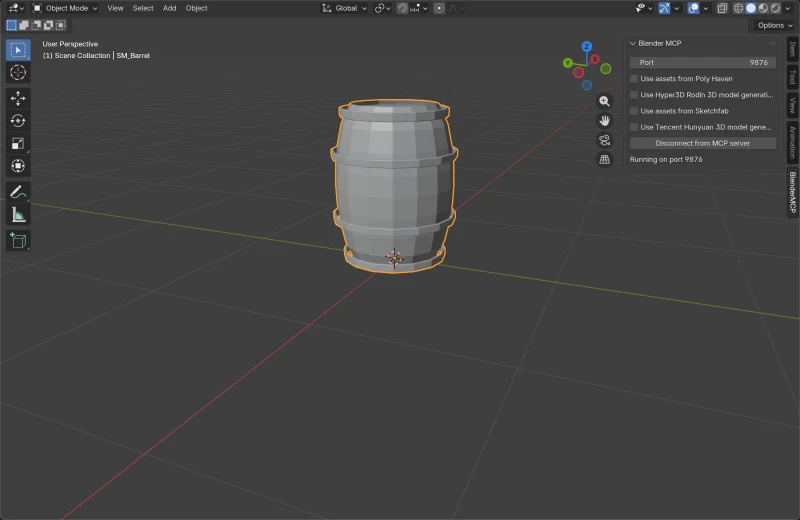800x520 pixels.
Task: Toggle X-ray display mode
Action: [x=722, y=8]
